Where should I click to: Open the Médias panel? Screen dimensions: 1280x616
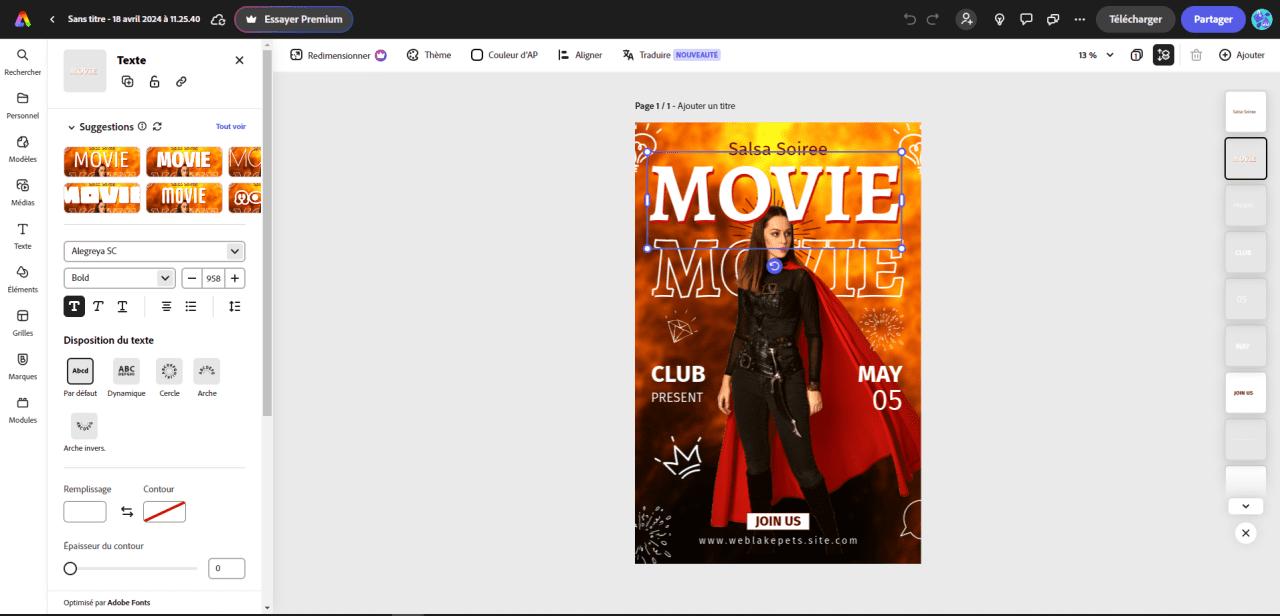22,192
